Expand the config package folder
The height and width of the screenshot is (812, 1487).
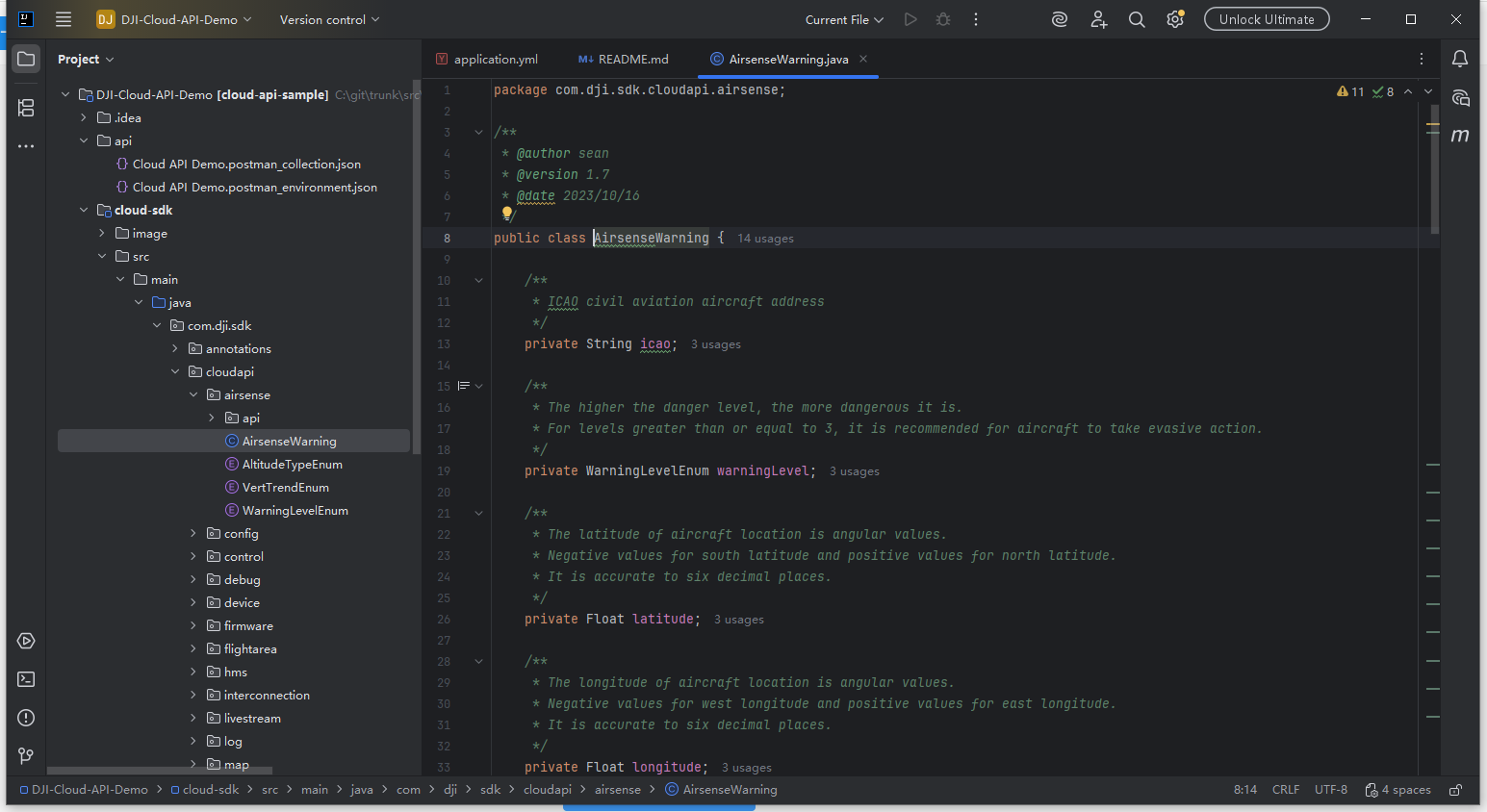coord(193,533)
